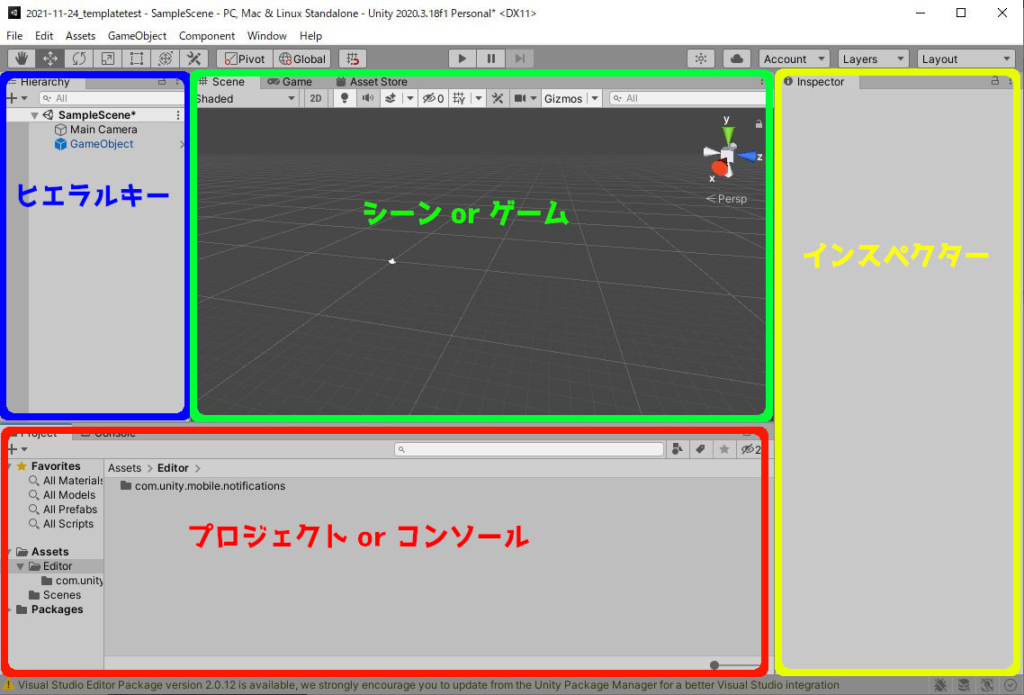Open the Account dropdown
Screen dimensions: 1024x695
794,59
